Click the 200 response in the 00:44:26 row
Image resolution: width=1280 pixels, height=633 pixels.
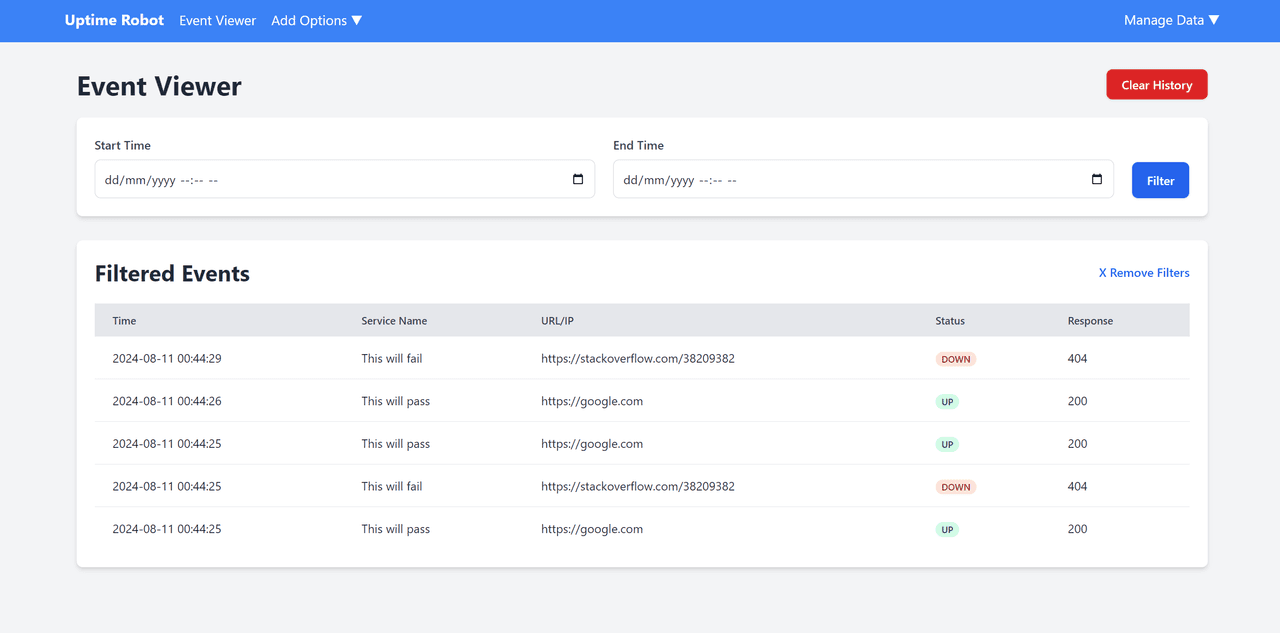[1077, 401]
